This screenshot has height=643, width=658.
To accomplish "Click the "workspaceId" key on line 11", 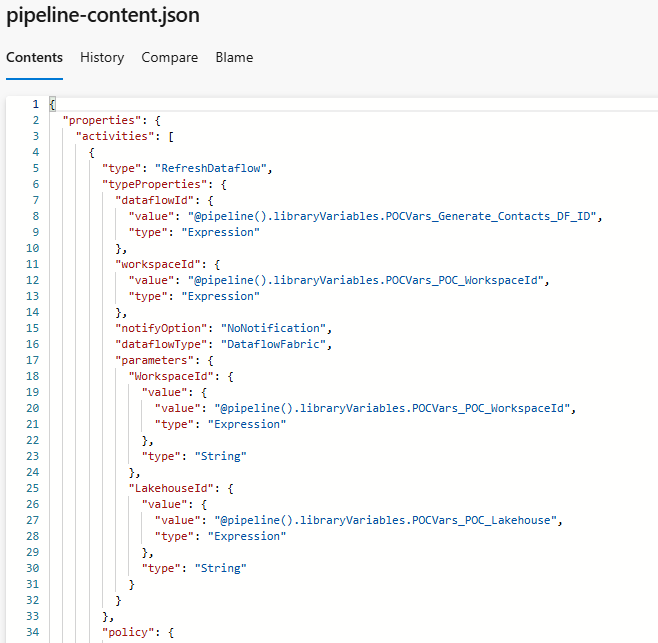I will pos(158,264).
